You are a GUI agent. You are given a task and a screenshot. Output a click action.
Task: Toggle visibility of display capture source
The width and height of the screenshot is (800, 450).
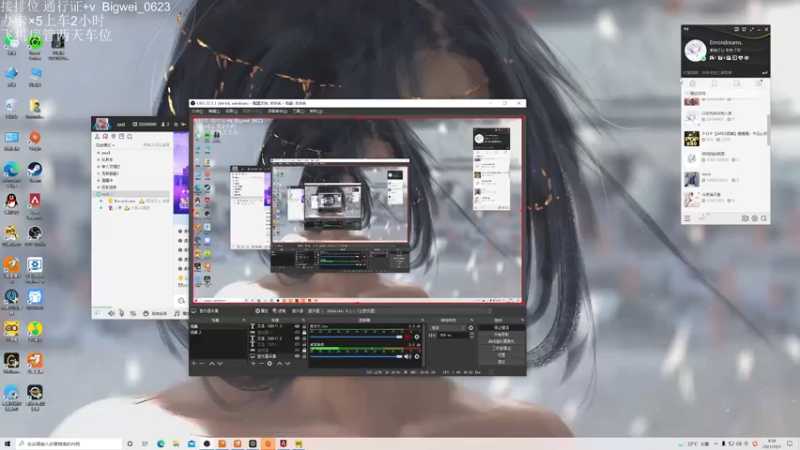point(297,356)
